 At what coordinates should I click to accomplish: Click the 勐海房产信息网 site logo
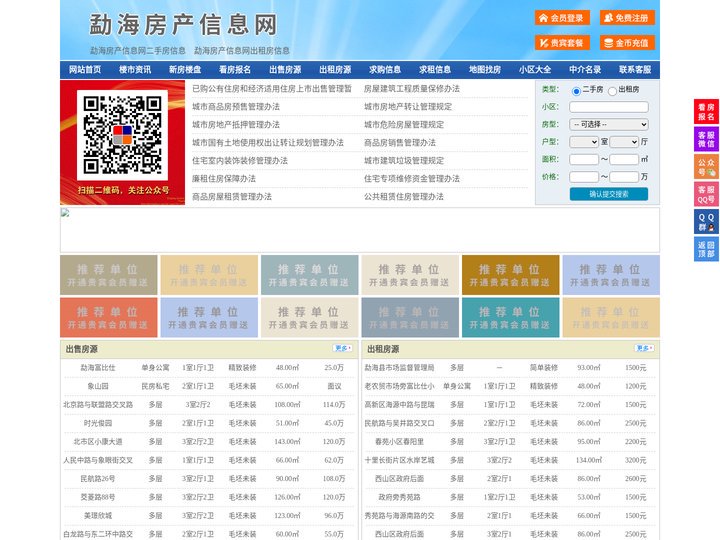pyautogui.click(x=183, y=24)
